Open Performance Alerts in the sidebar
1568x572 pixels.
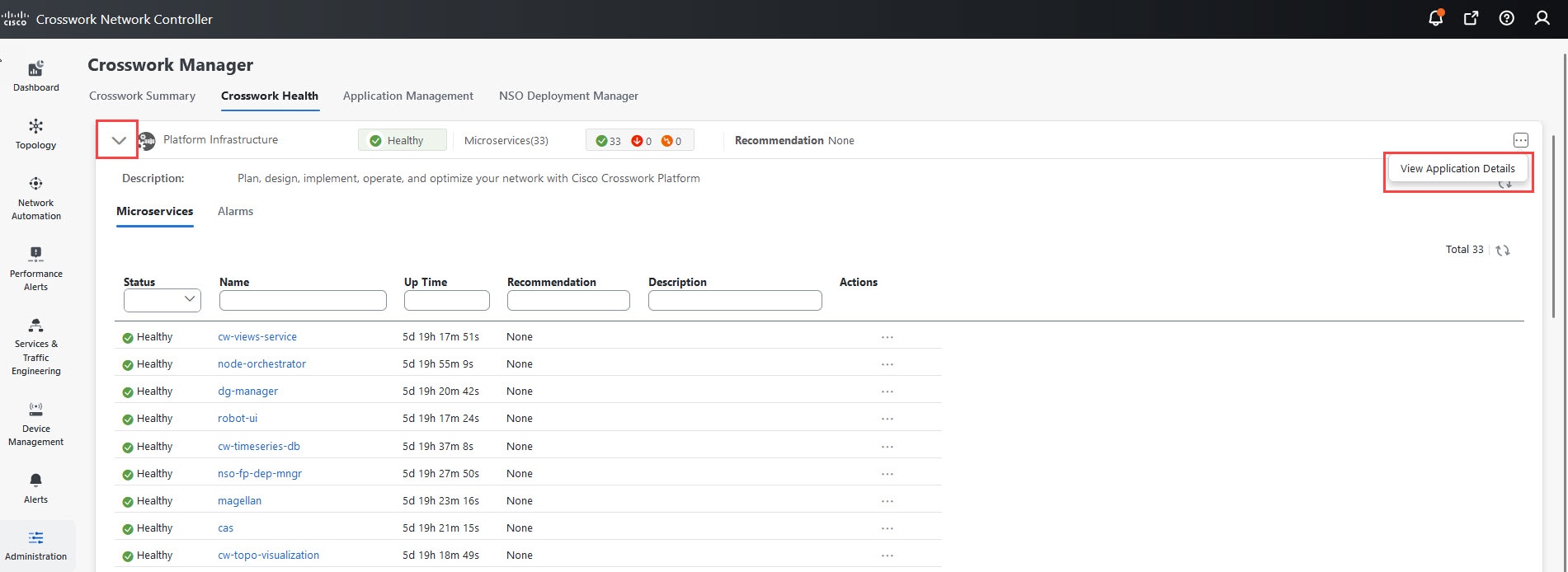pos(36,270)
